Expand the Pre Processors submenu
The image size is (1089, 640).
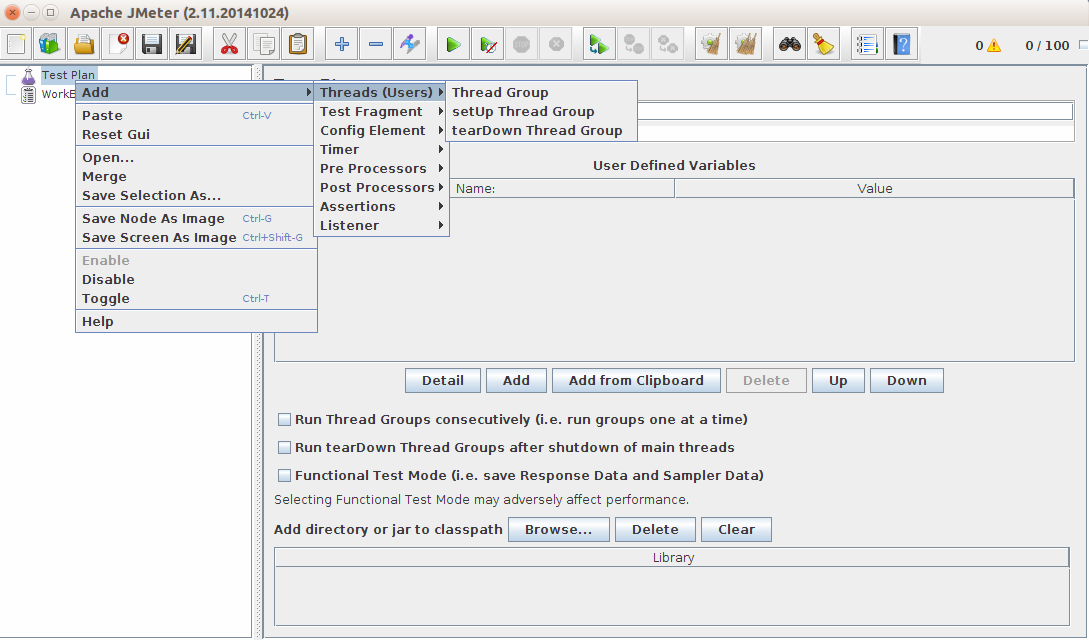pyautogui.click(x=381, y=169)
